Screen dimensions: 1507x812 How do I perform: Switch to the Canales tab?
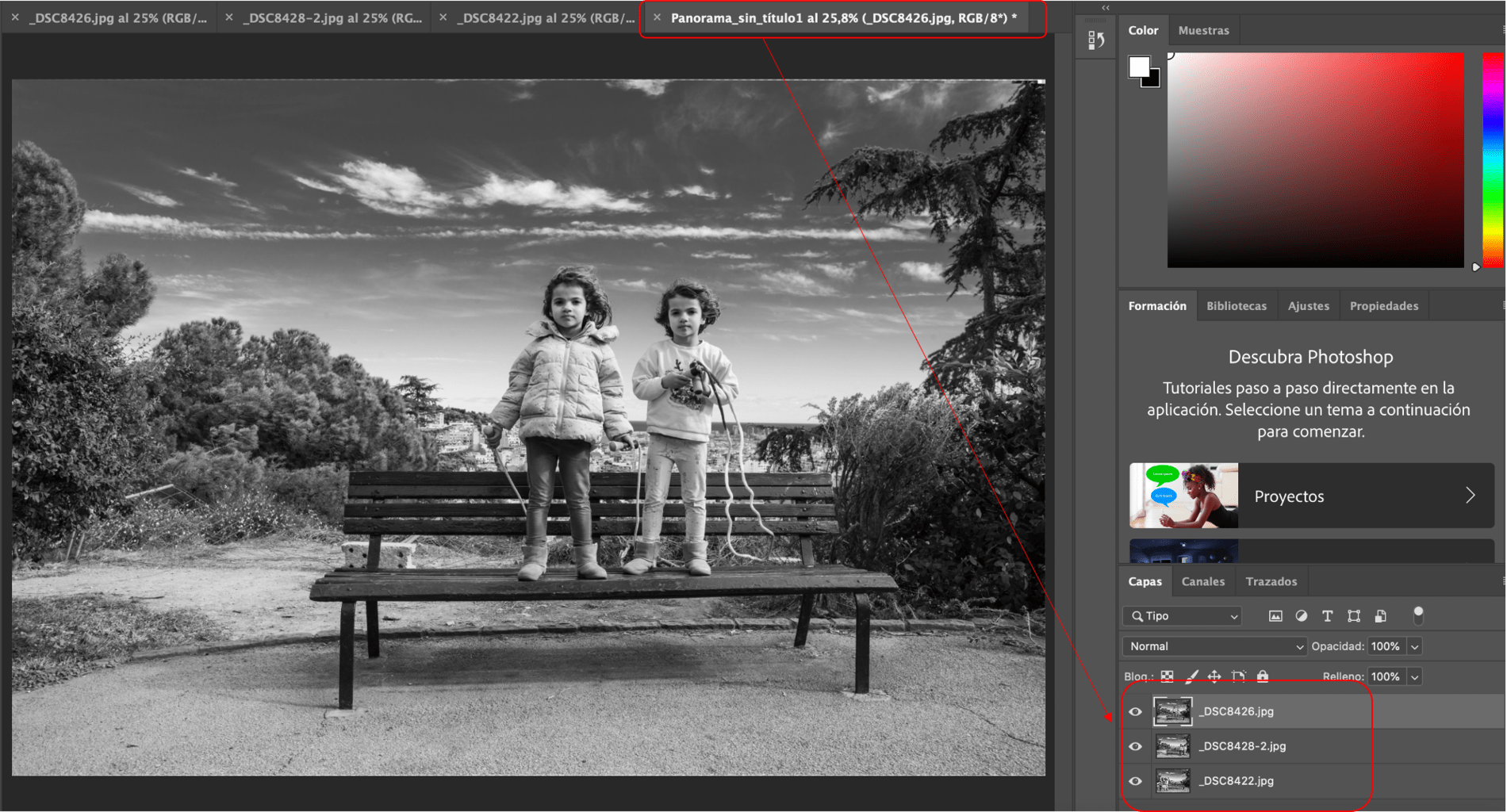[x=1202, y=581]
